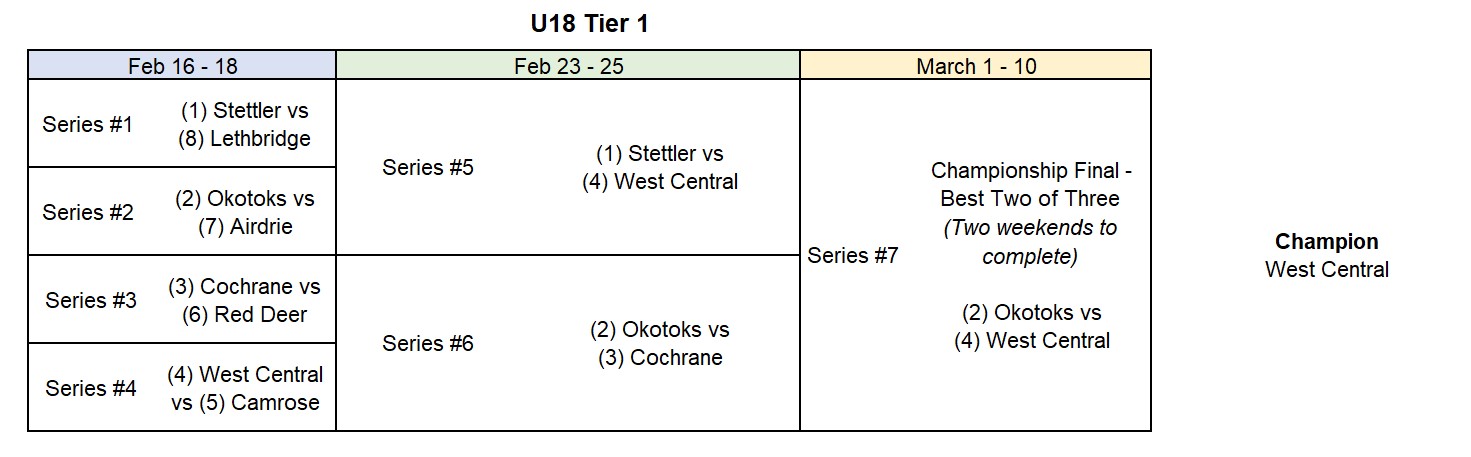Click the Series #7 label
The height and width of the screenshot is (457, 1471).
pyautogui.click(x=853, y=256)
